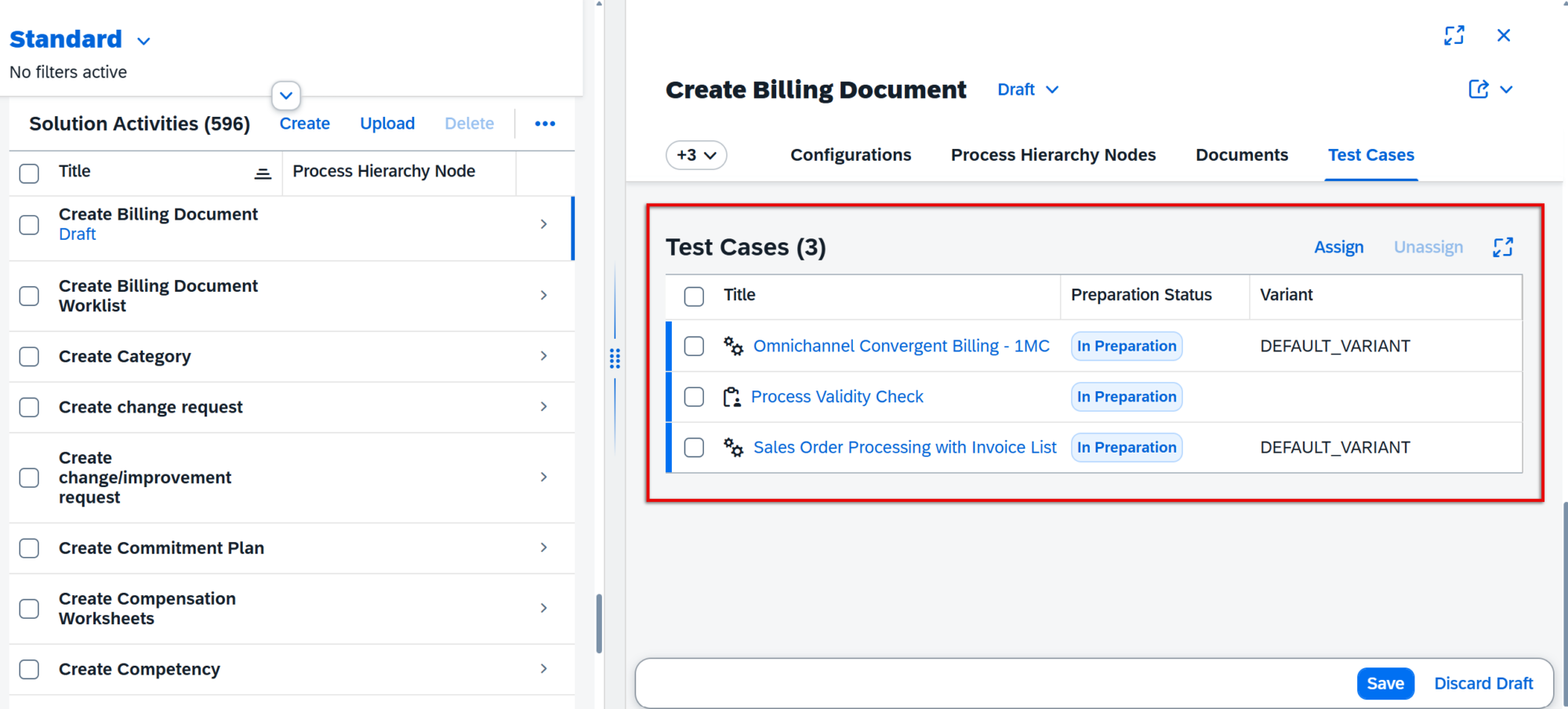Click the Omnichannel Convergent Billing gear icon
This screenshot has width=1568, height=709.
pyautogui.click(x=733, y=346)
